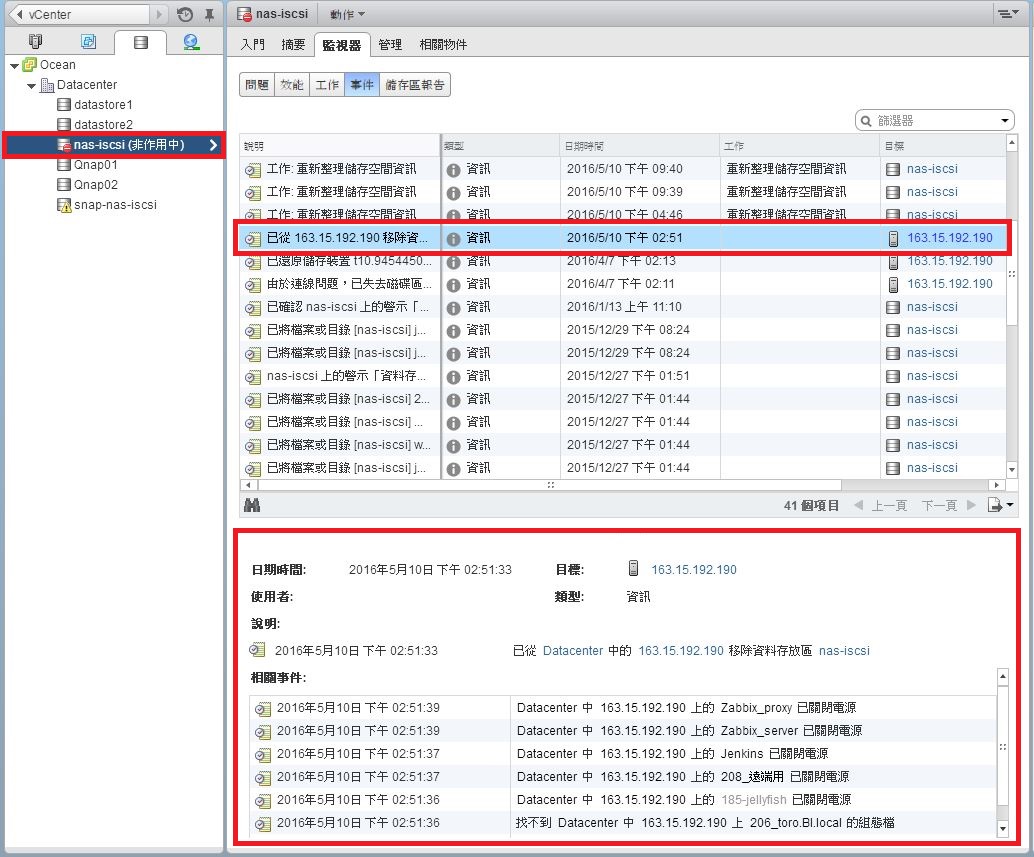Toggle the 效能 monitor view button

(292, 85)
